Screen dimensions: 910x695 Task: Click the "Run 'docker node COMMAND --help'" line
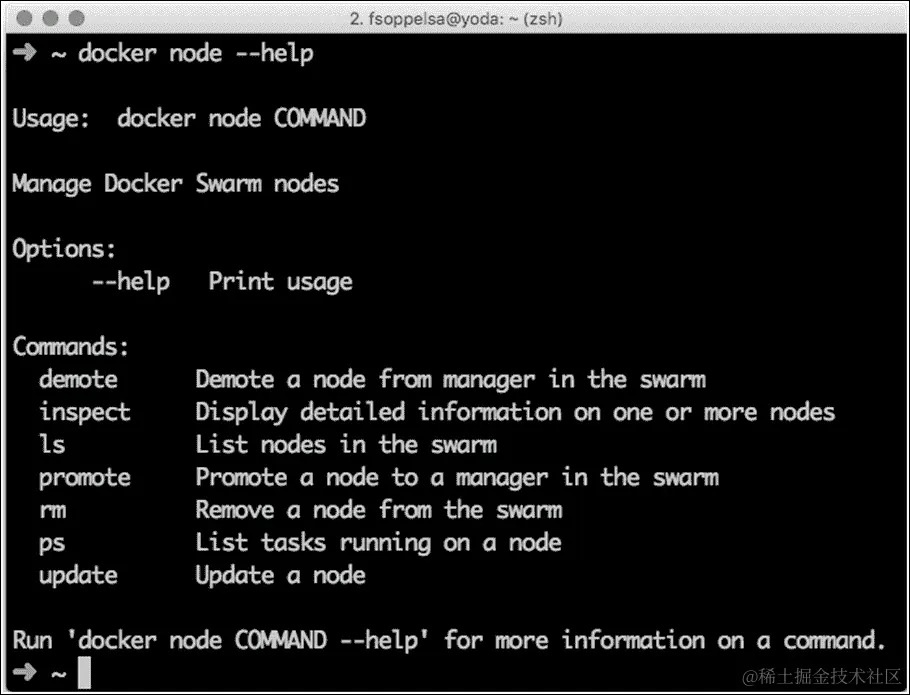448,640
